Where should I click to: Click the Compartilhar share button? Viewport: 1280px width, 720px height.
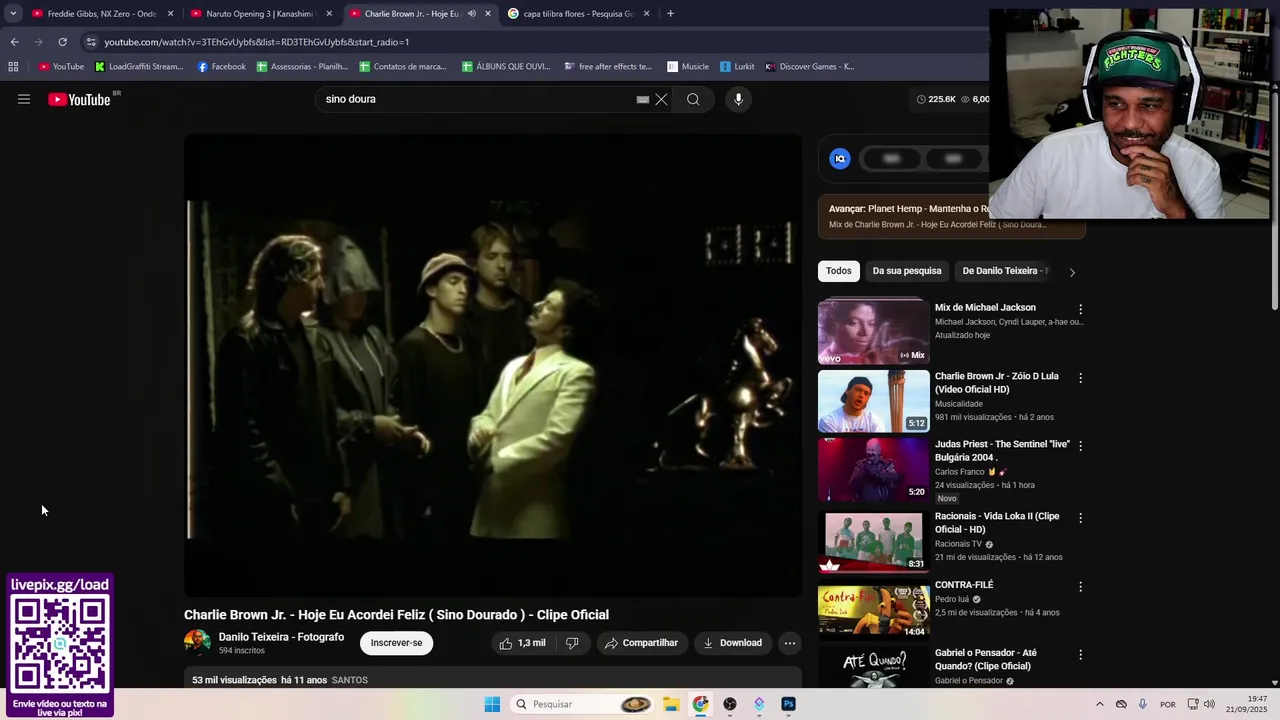[641, 643]
